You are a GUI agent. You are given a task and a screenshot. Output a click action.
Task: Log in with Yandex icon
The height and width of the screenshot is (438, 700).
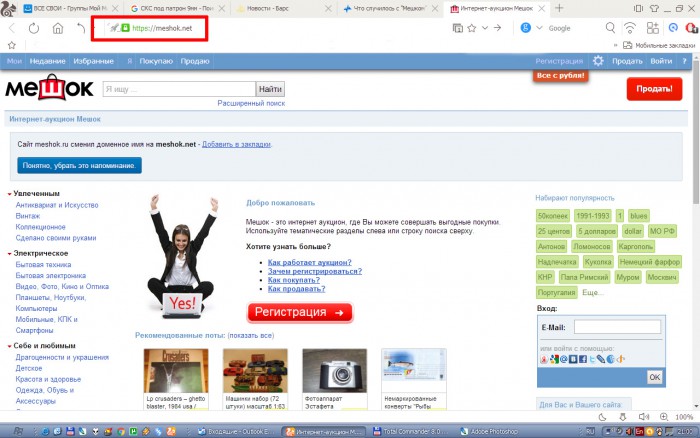(x=544, y=359)
